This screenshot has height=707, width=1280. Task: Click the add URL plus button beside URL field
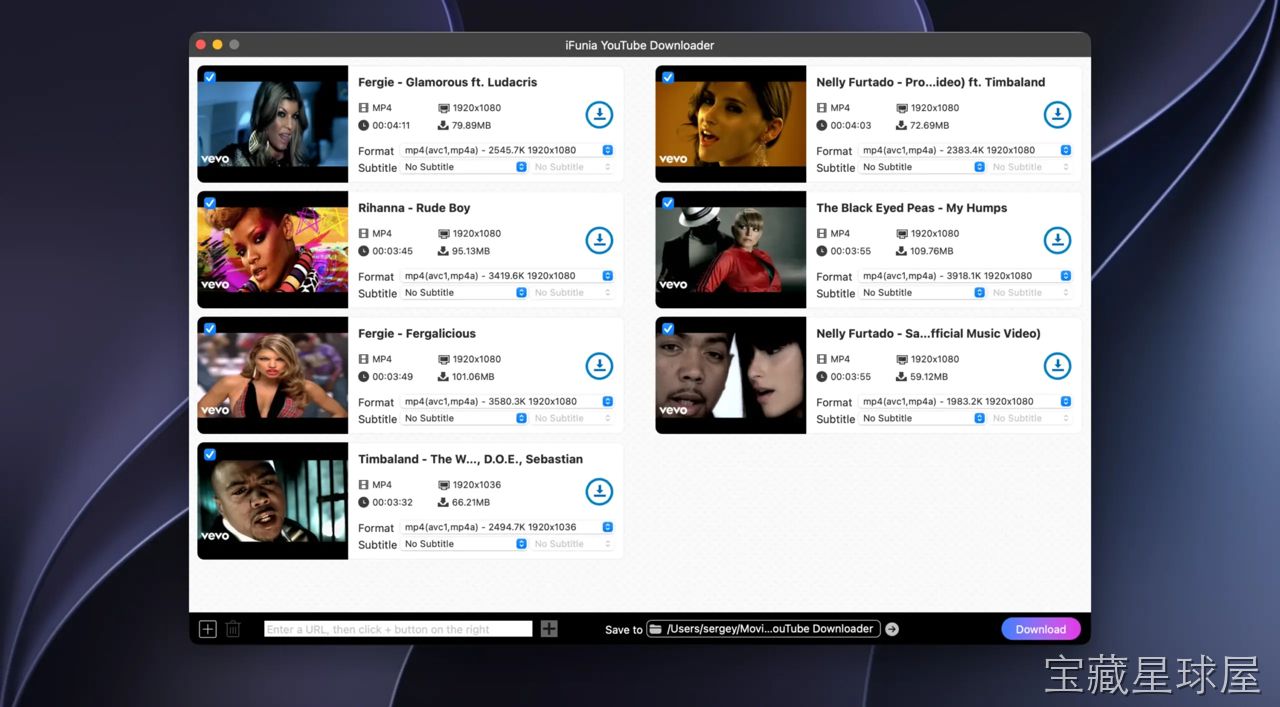point(549,629)
